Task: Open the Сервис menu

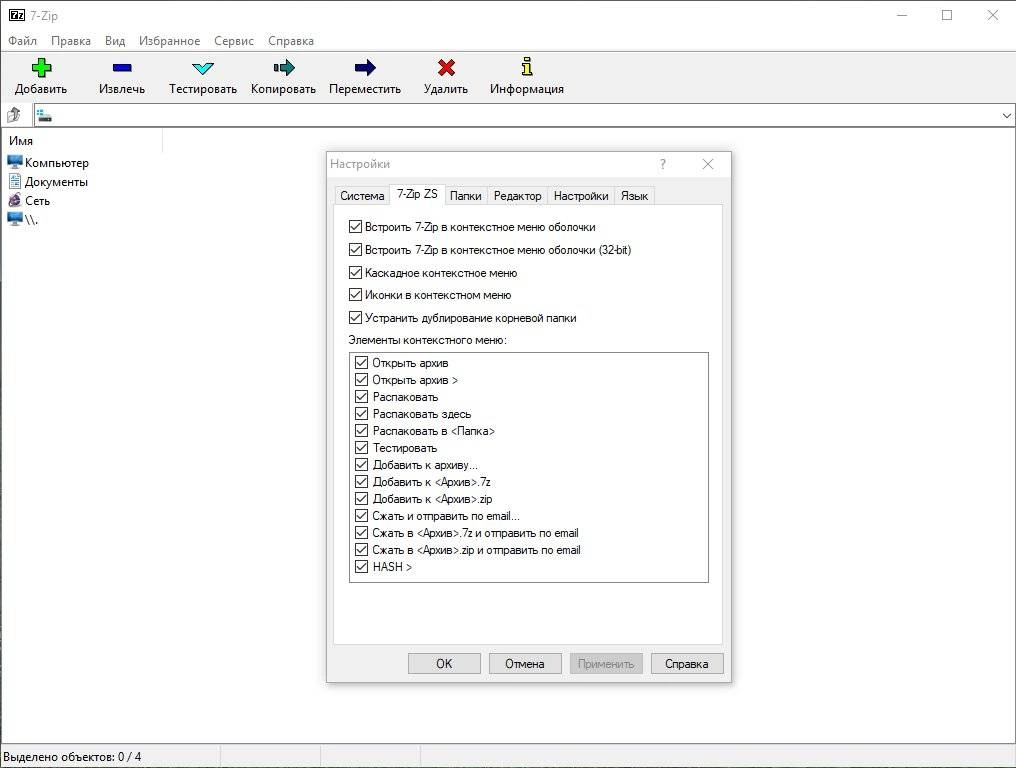Action: [233, 41]
